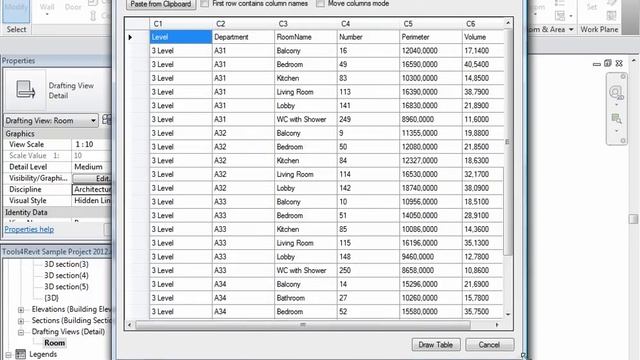Click the minimize view window icon
640x360 pixels.
(597, 64)
